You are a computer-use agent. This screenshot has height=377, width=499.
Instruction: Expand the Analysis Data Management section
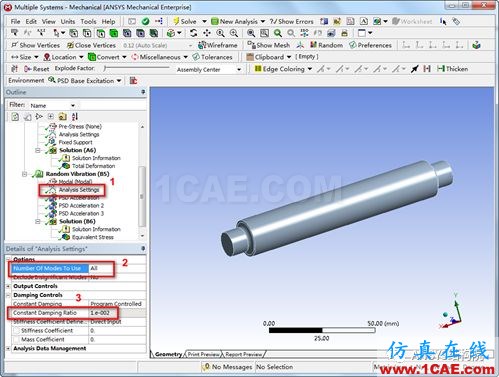(x=8, y=348)
